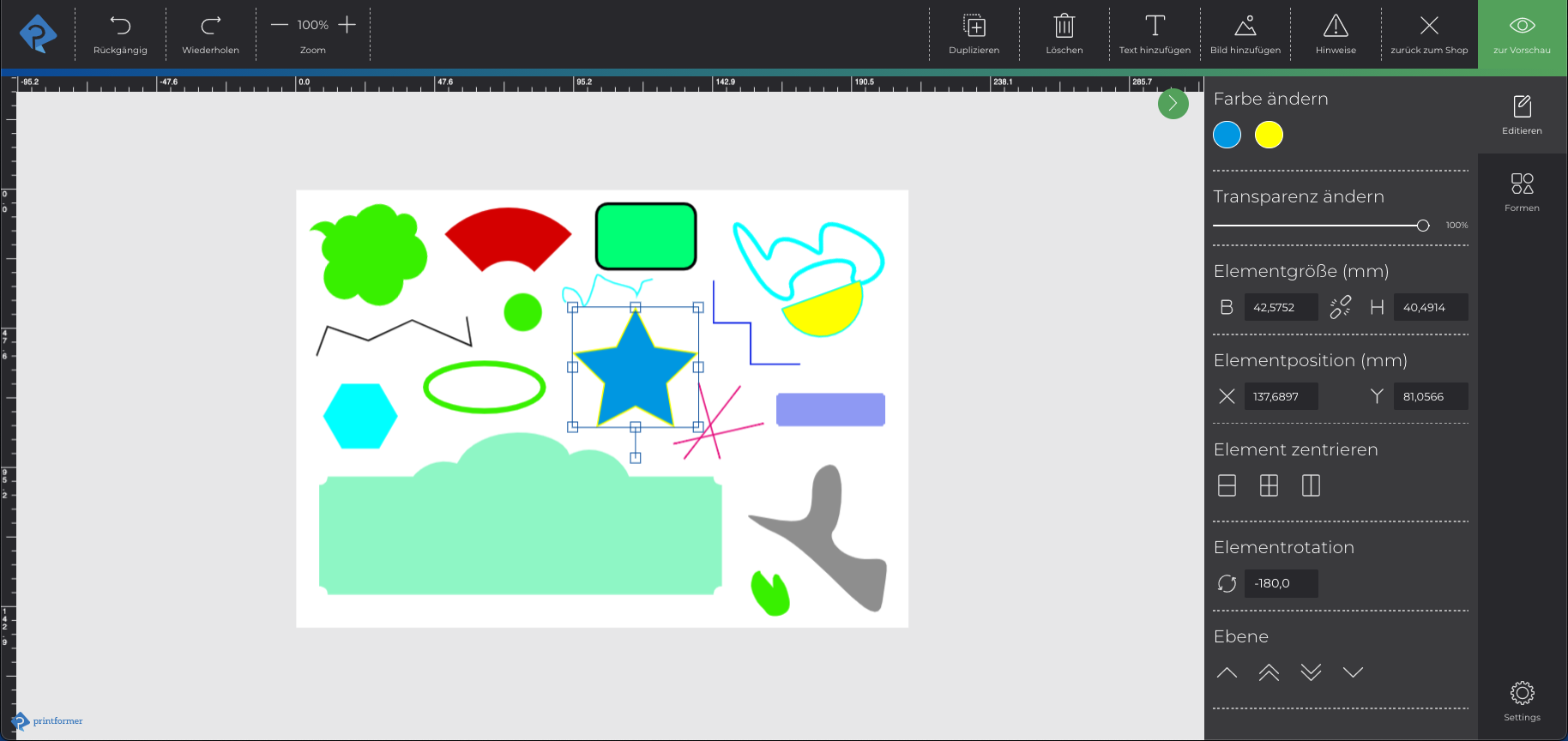Open the Hinweise warnings icon
The height and width of the screenshot is (741, 1568).
click(x=1336, y=27)
